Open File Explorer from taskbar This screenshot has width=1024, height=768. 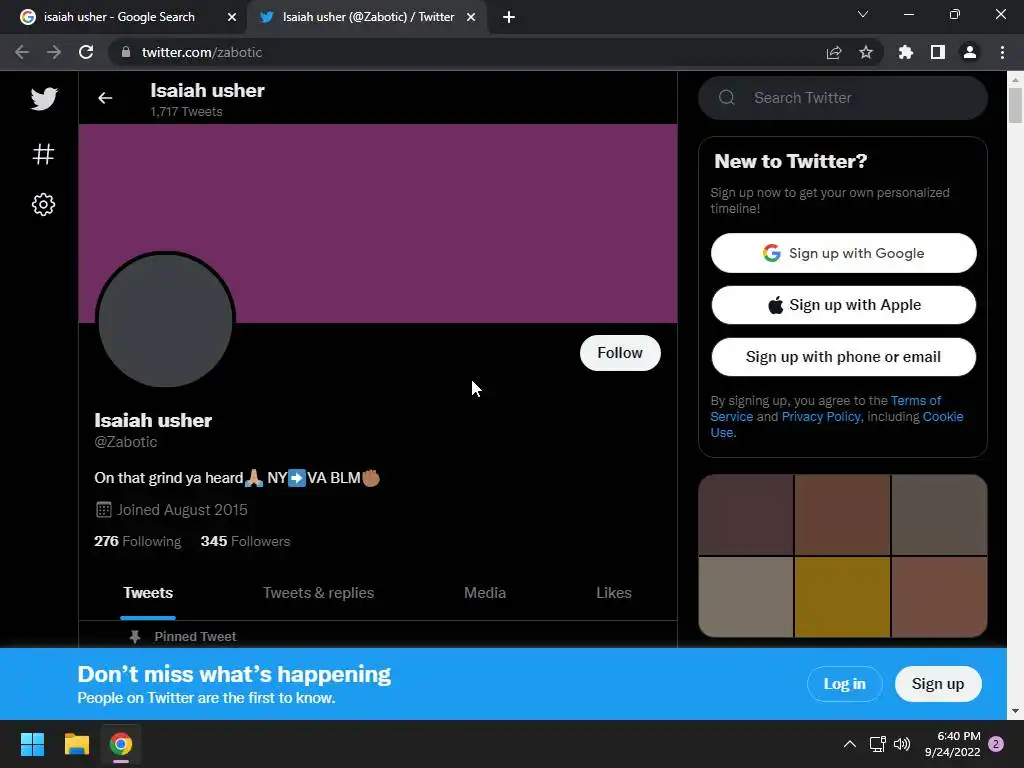(x=76, y=744)
